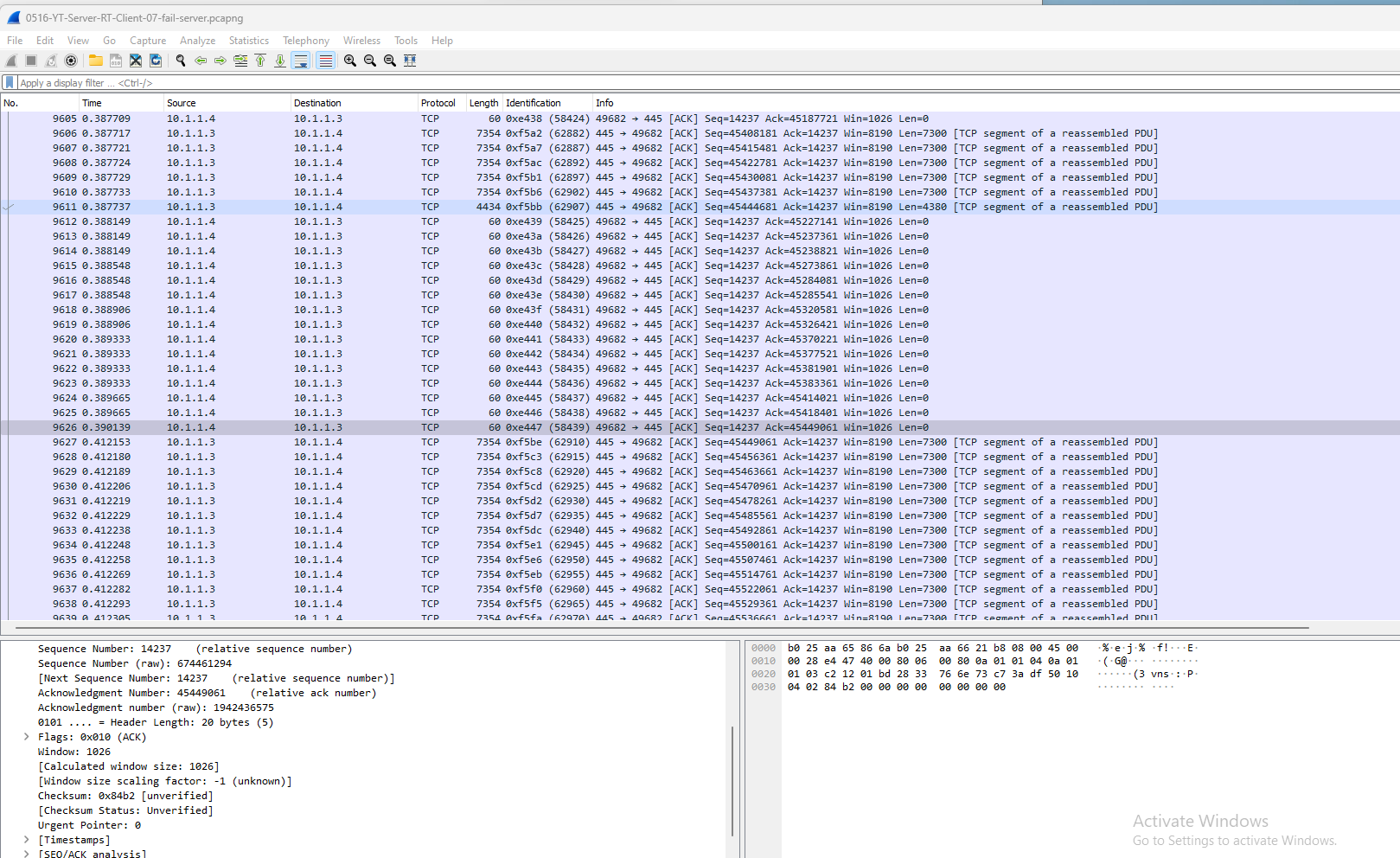Select packet 9638 in the list

pos(700,604)
